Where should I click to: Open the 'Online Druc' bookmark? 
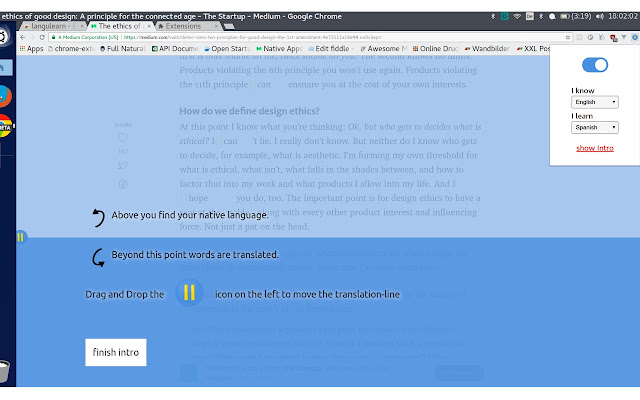pos(436,49)
